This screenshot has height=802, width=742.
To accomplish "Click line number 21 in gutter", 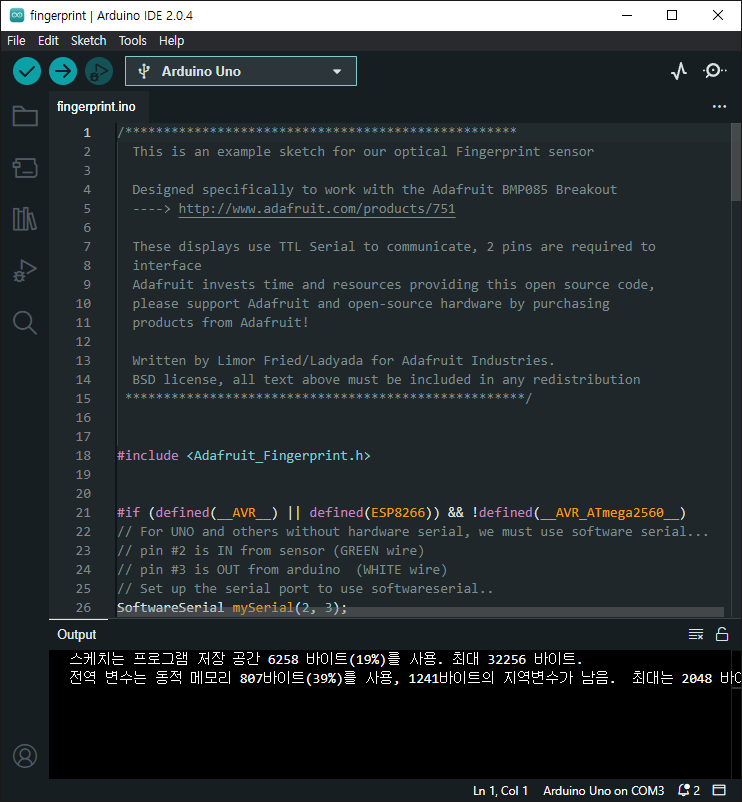I will pos(83,513).
